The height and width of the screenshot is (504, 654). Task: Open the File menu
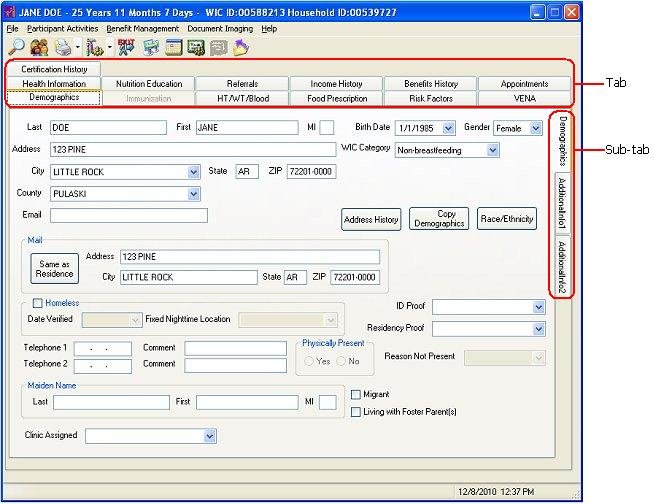[x=13, y=29]
